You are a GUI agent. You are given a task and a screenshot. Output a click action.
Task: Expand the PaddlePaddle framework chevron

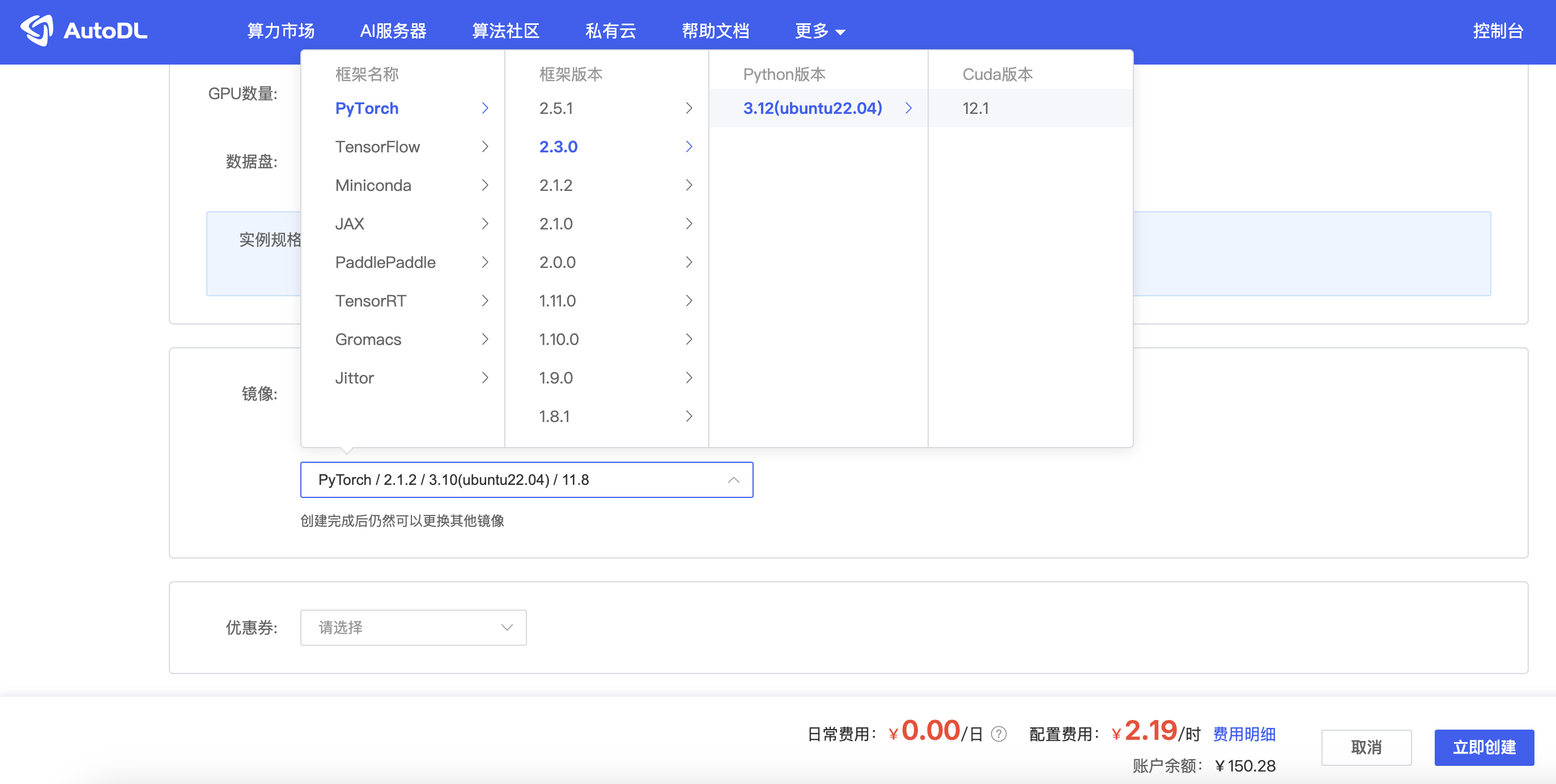pyautogui.click(x=485, y=262)
